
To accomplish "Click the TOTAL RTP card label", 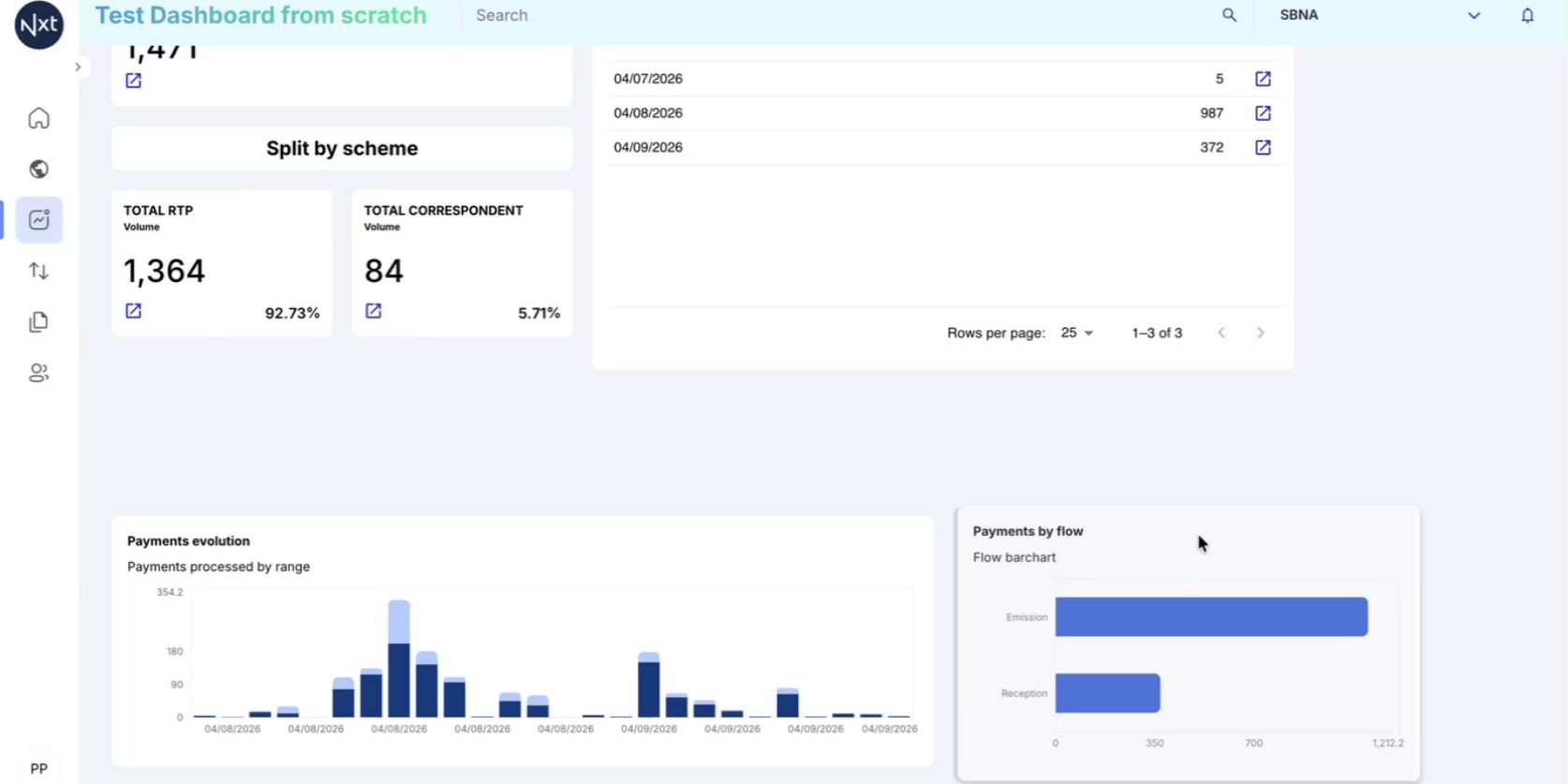I will (158, 211).
